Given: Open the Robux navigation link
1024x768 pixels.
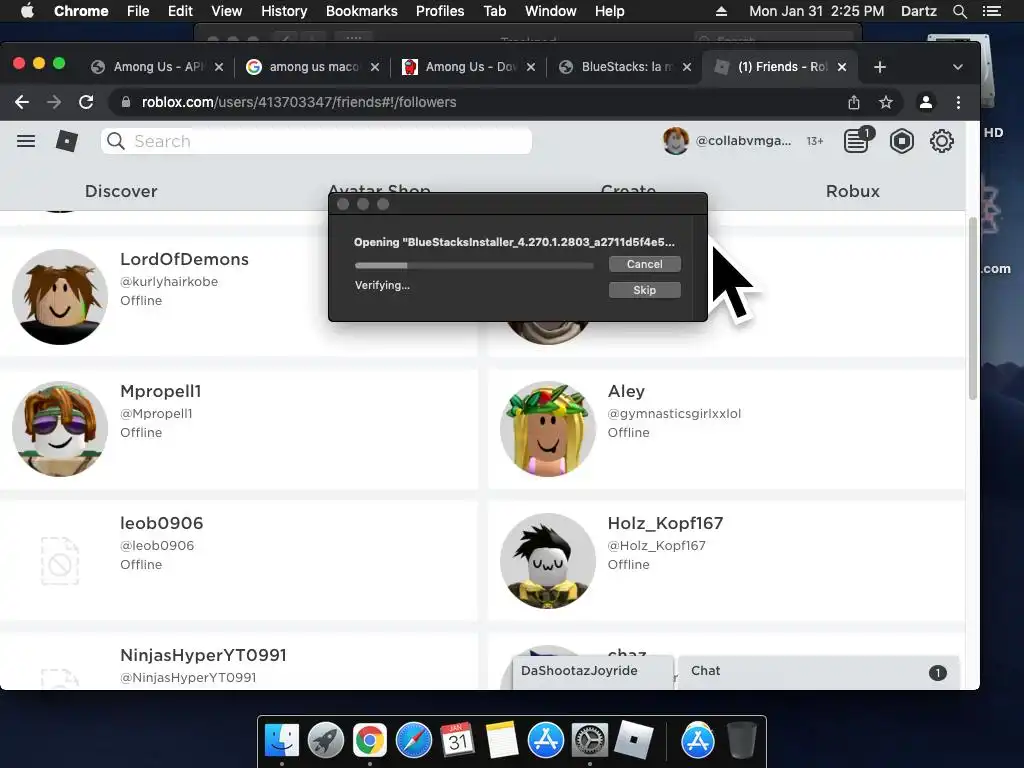Looking at the screenshot, I should [852, 191].
